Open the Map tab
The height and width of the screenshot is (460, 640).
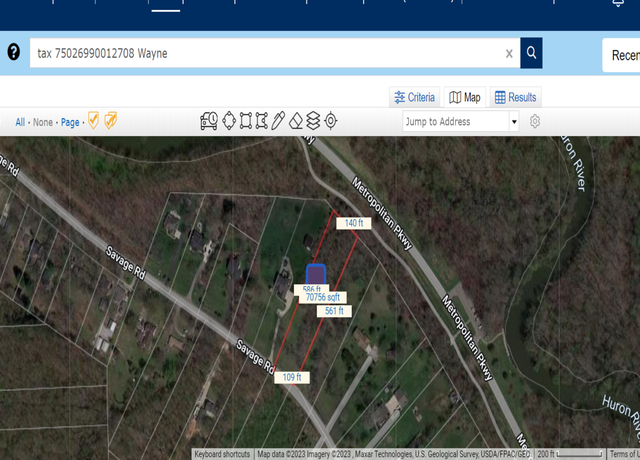tap(465, 97)
